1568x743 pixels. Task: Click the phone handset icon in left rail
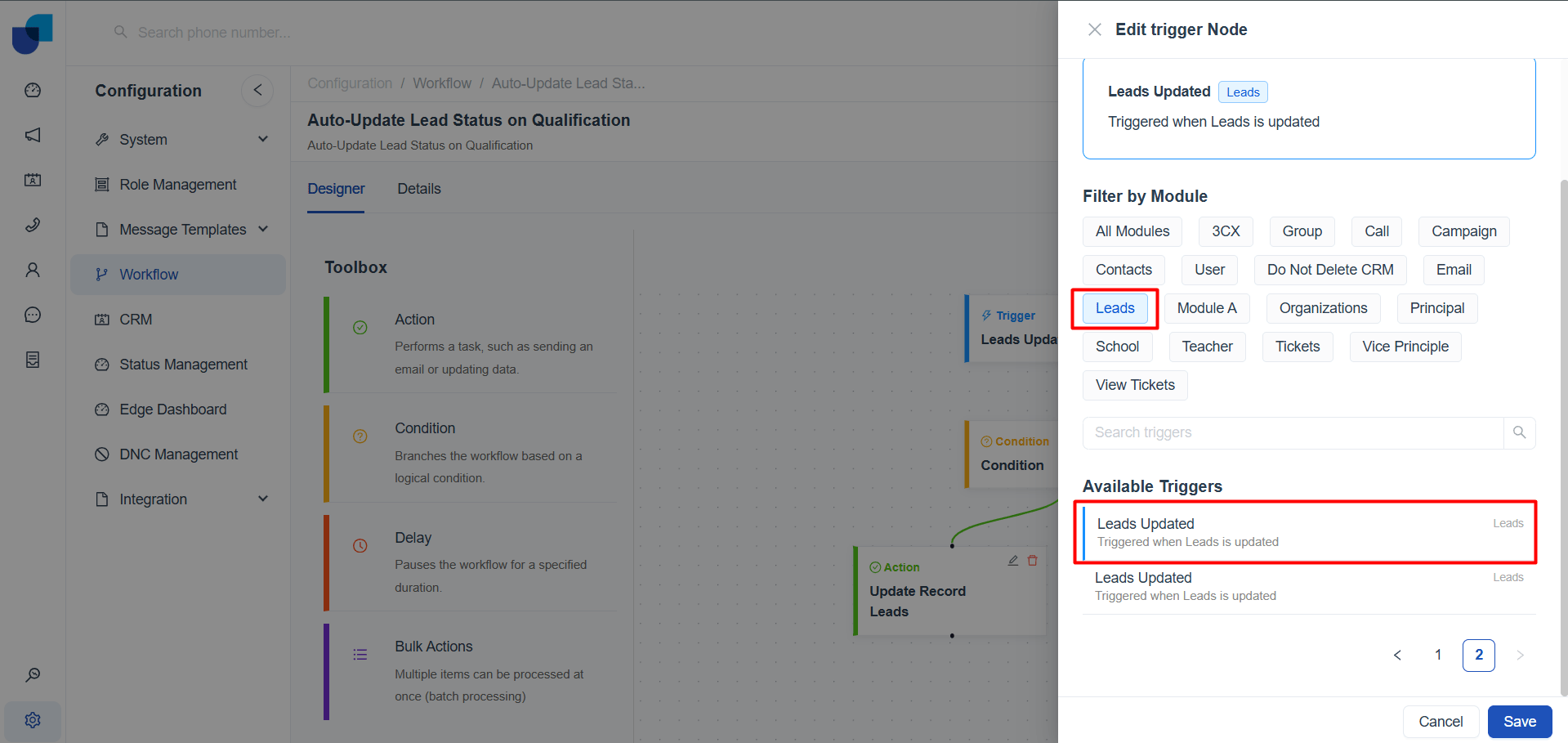click(x=33, y=225)
